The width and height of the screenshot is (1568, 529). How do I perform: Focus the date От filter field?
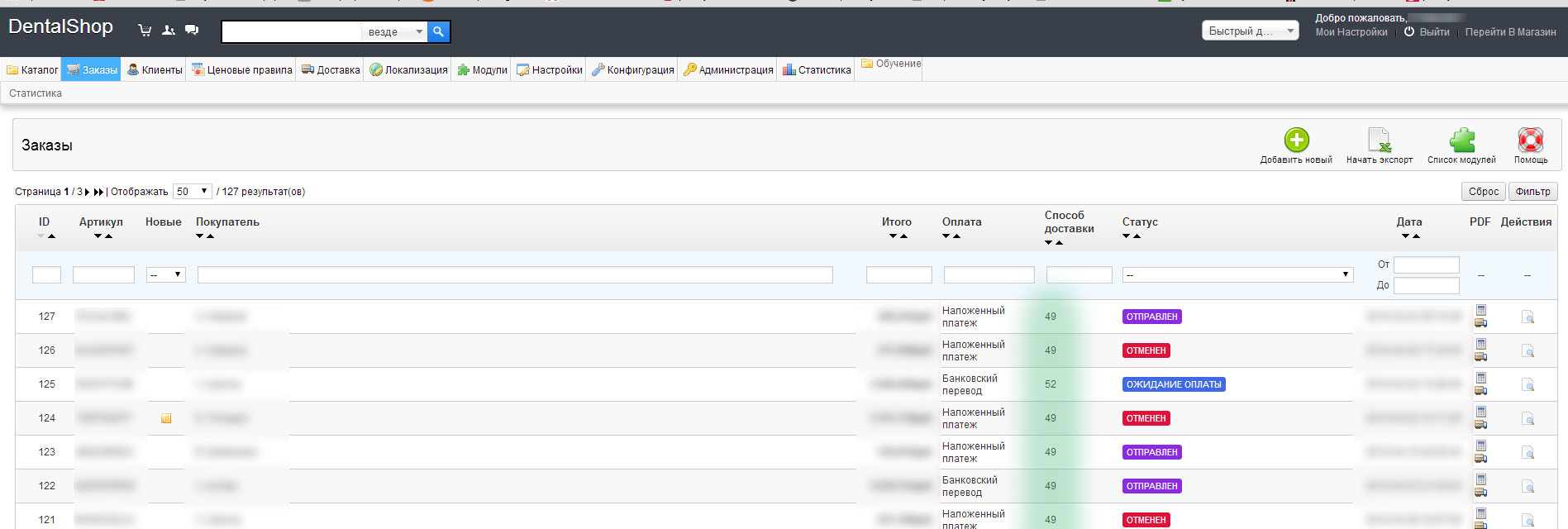pyautogui.click(x=1427, y=264)
